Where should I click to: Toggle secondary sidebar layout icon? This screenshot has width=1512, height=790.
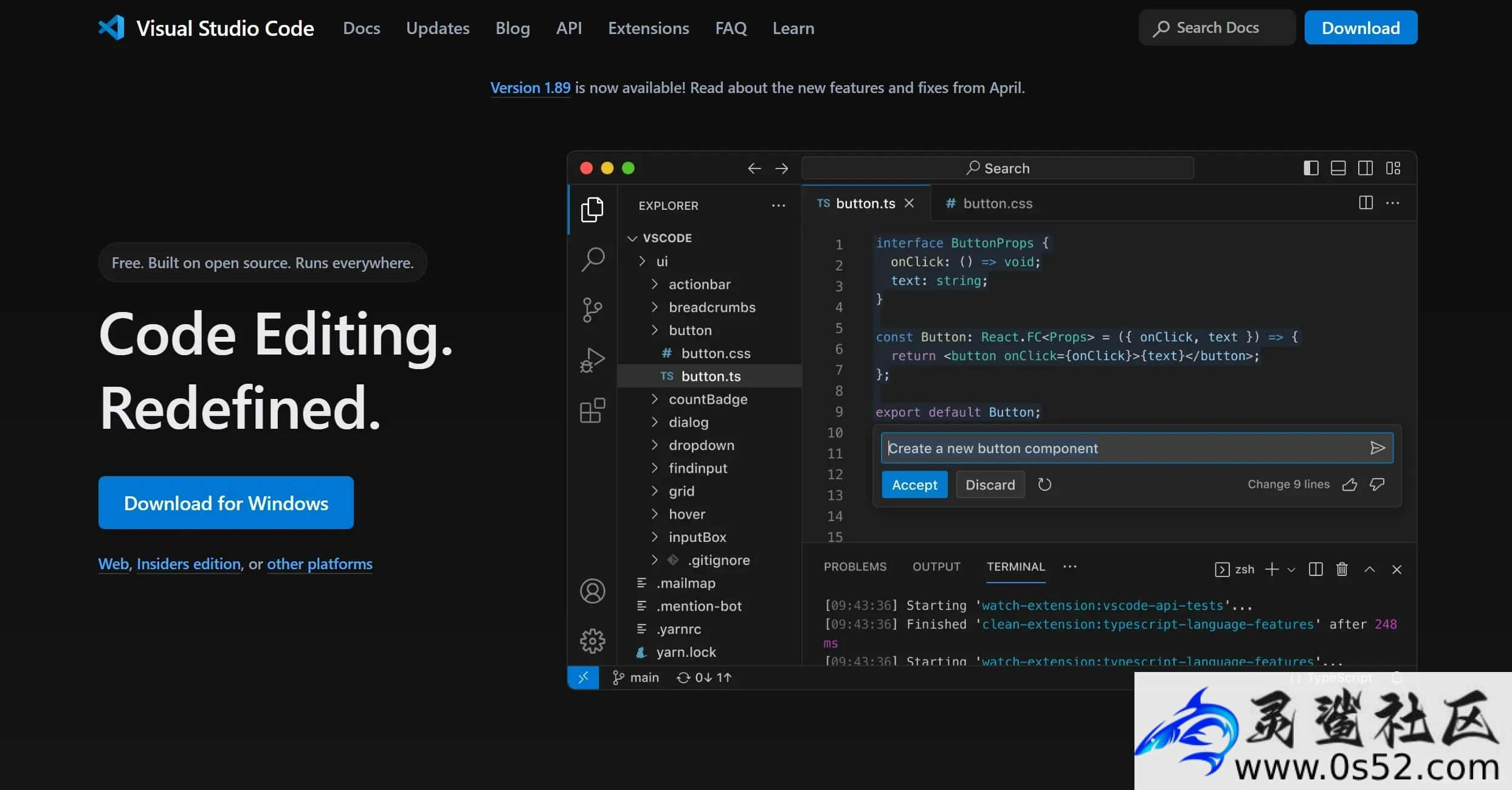point(1365,168)
